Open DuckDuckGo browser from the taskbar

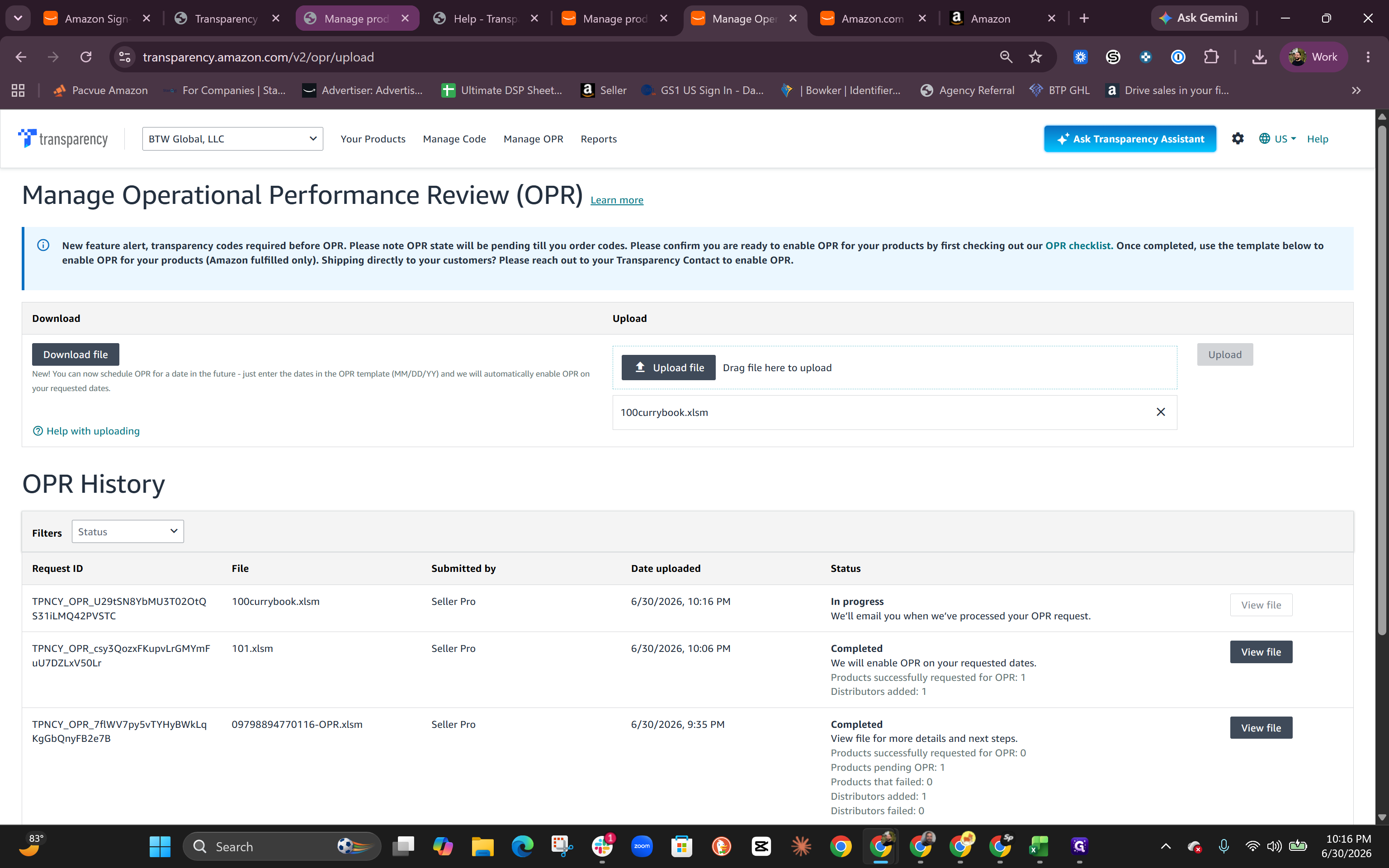click(x=722, y=846)
